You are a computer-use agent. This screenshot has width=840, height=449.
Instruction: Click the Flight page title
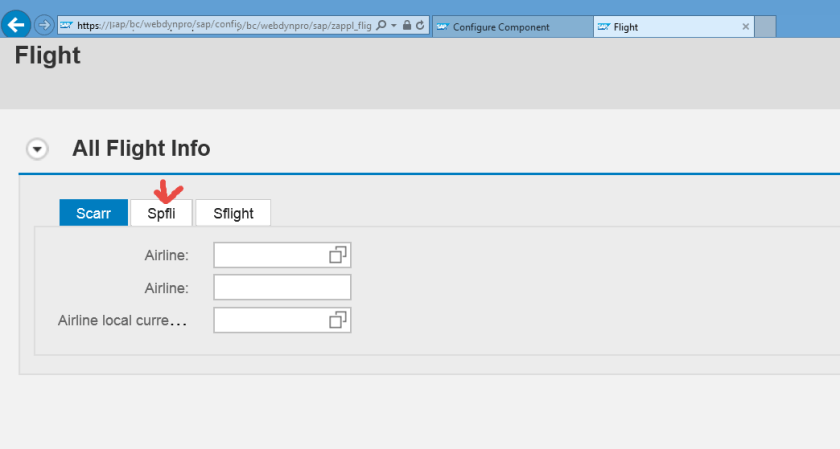click(x=48, y=56)
